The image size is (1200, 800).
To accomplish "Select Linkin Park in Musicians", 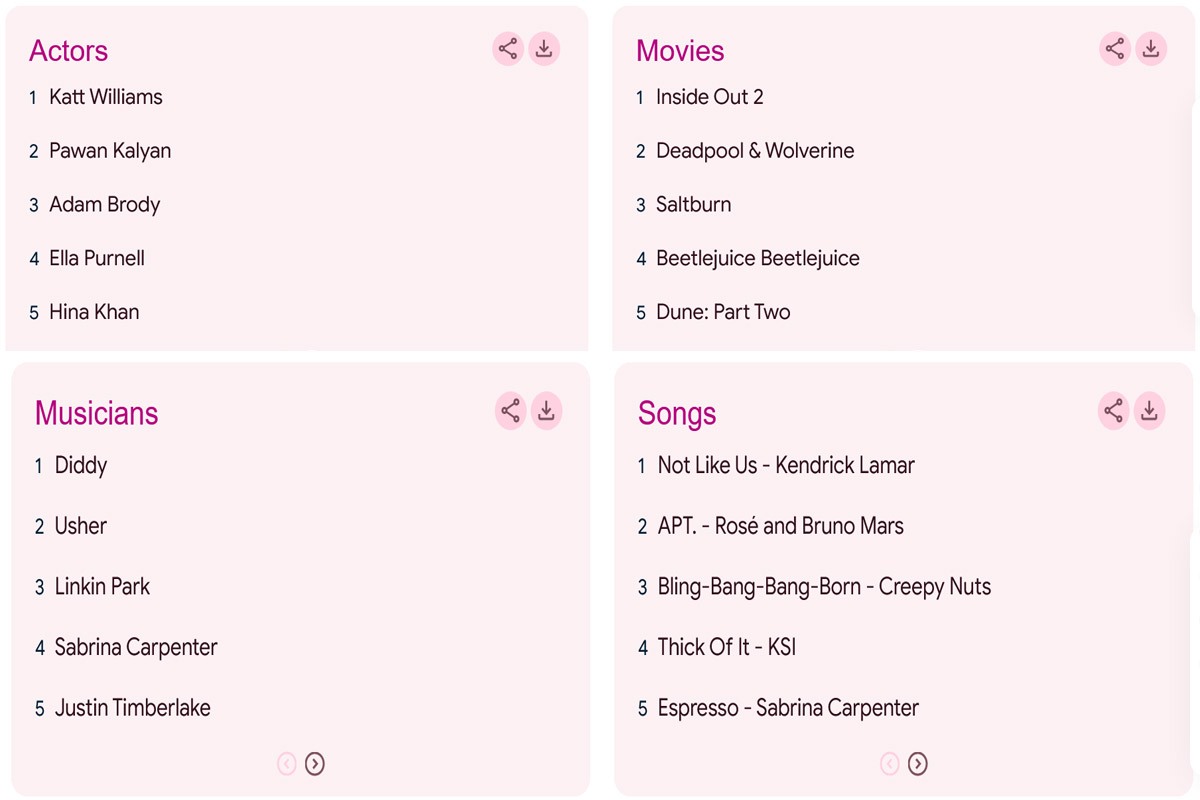I will (x=102, y=587).
